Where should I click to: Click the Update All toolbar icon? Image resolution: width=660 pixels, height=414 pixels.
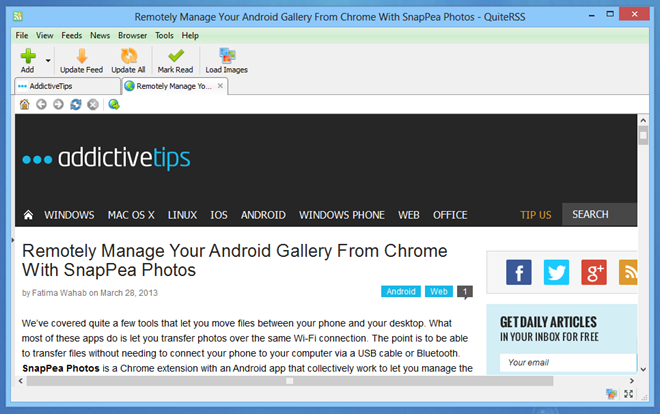pos(129,56)
